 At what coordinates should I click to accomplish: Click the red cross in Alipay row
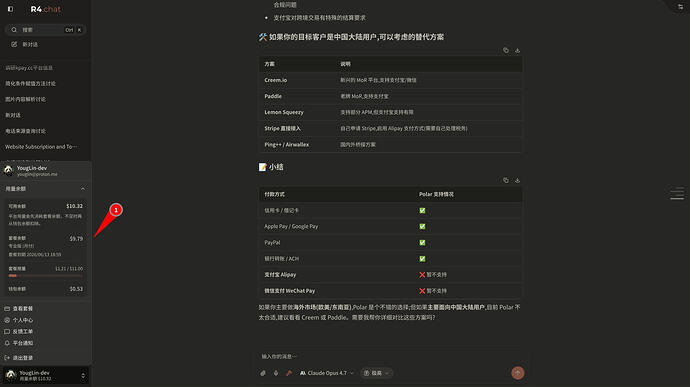(x=422, y=275)
